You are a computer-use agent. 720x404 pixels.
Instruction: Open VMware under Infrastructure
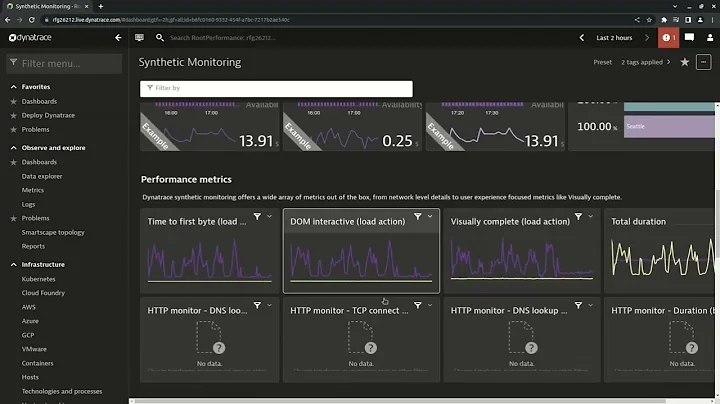coord(34,349)
